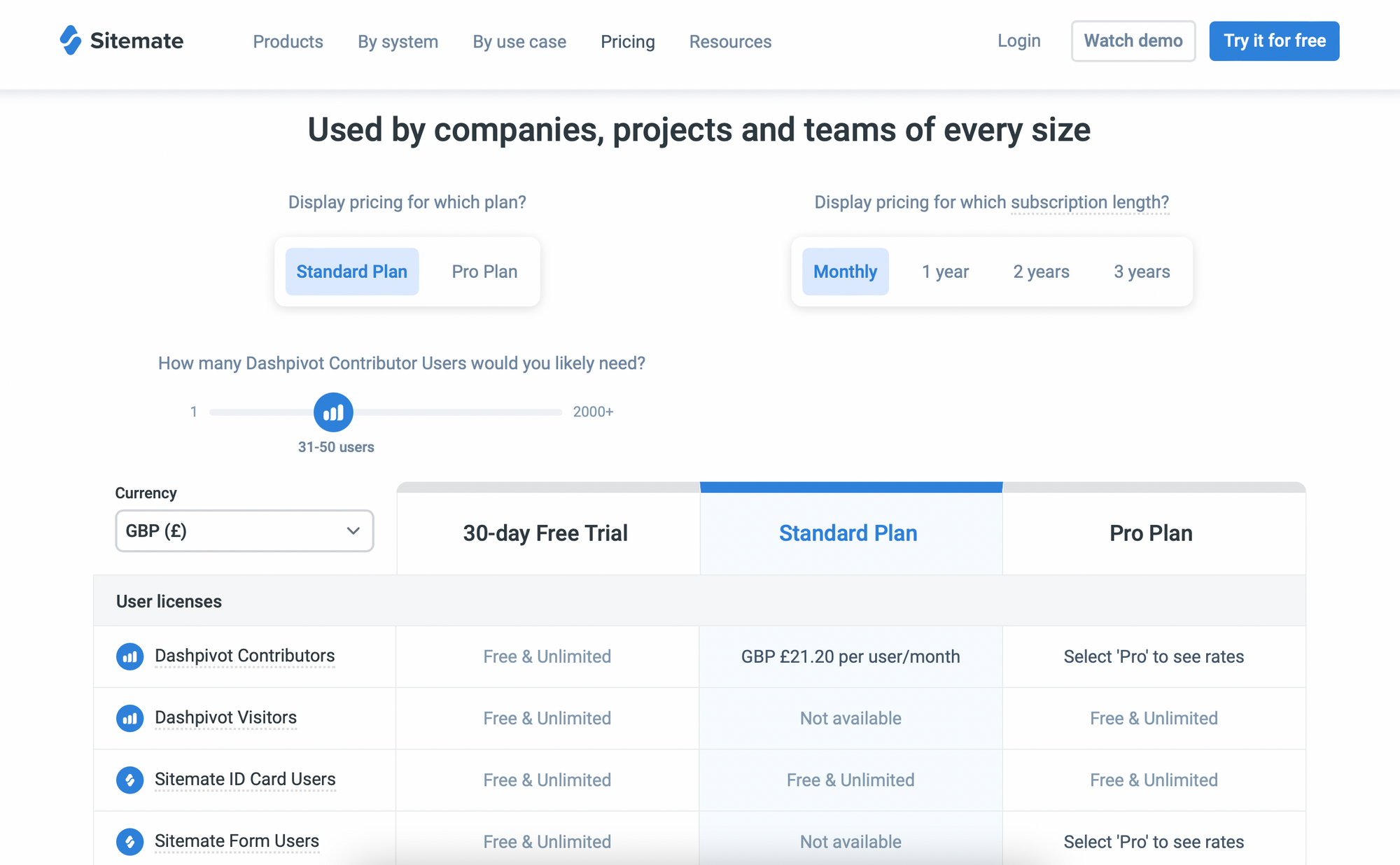Click the Try it for free button

click(x=1275, y=41)
